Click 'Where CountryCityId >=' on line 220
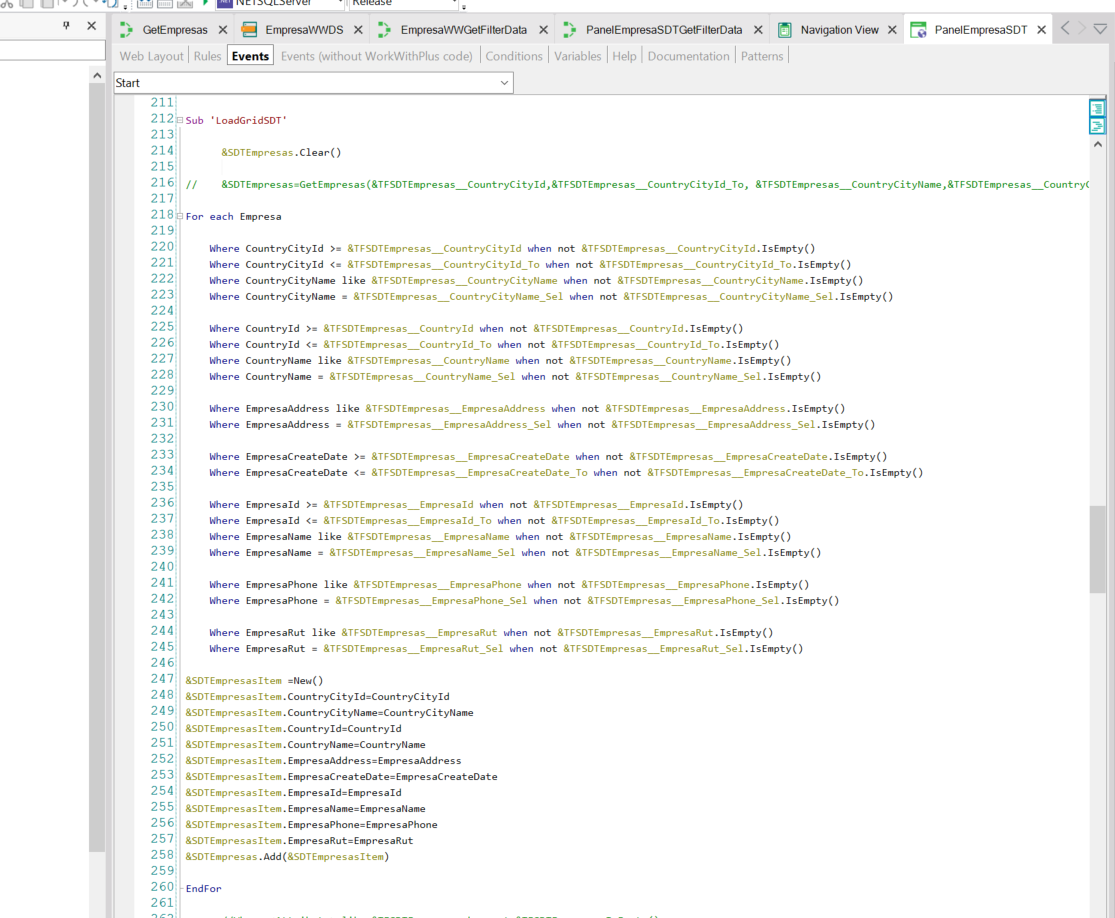The width and height of the screenshot is (1115, 918). click(x=275, y=248)
